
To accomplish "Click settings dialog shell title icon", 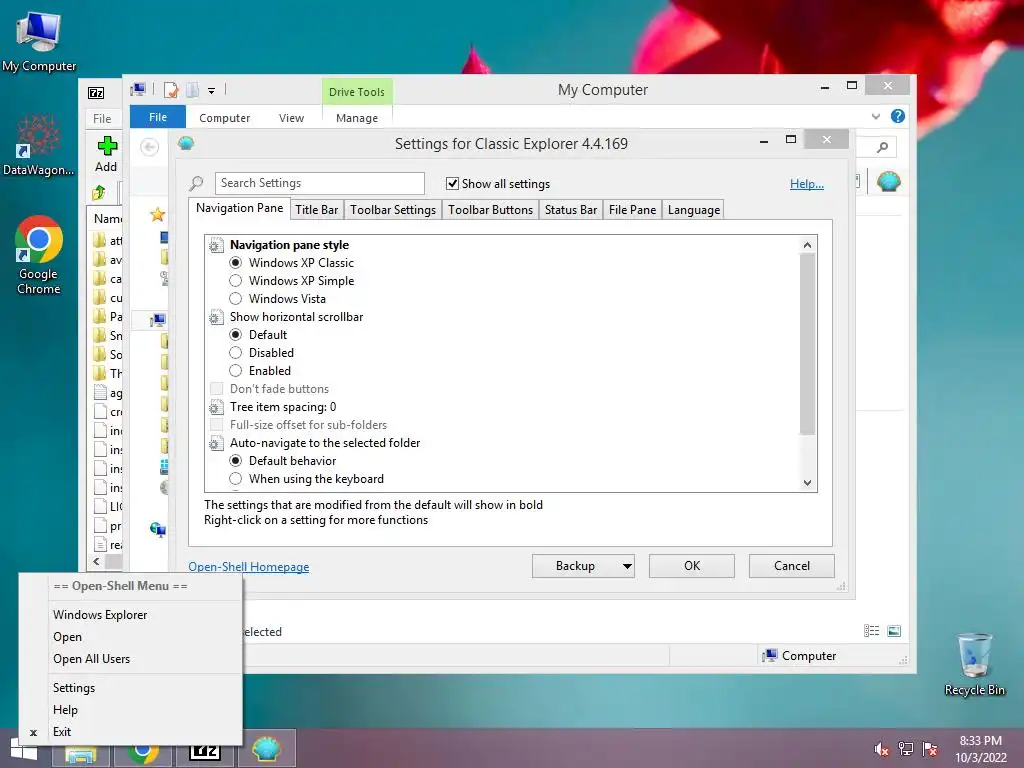I will 186,143.
